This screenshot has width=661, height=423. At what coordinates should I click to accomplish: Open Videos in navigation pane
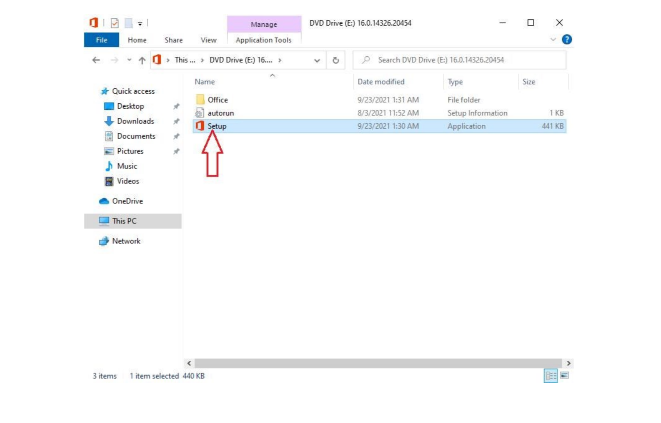pyautogui.click(x=122, y=181)
